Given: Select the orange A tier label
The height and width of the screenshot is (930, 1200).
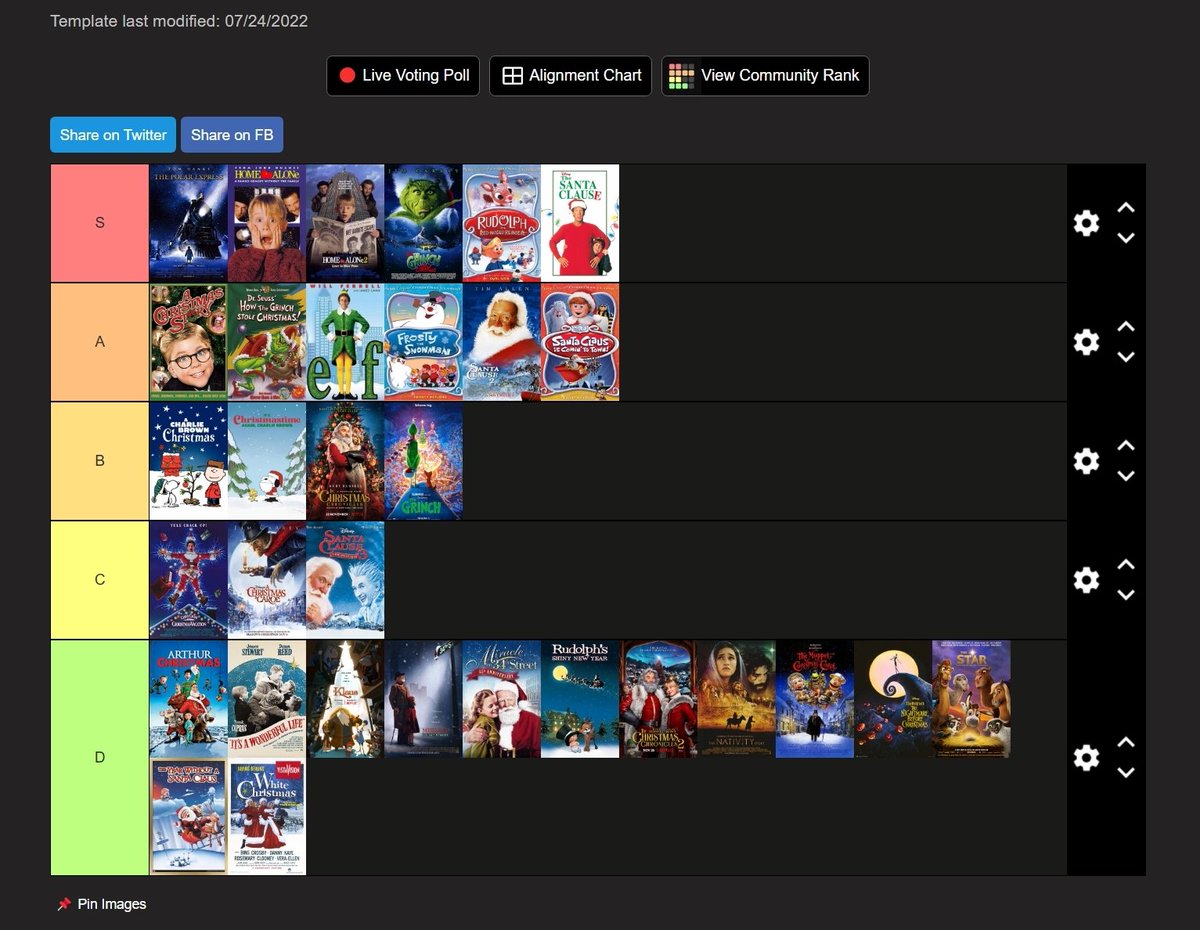Looking at the screenshot, I should click(x=99, y=342).
